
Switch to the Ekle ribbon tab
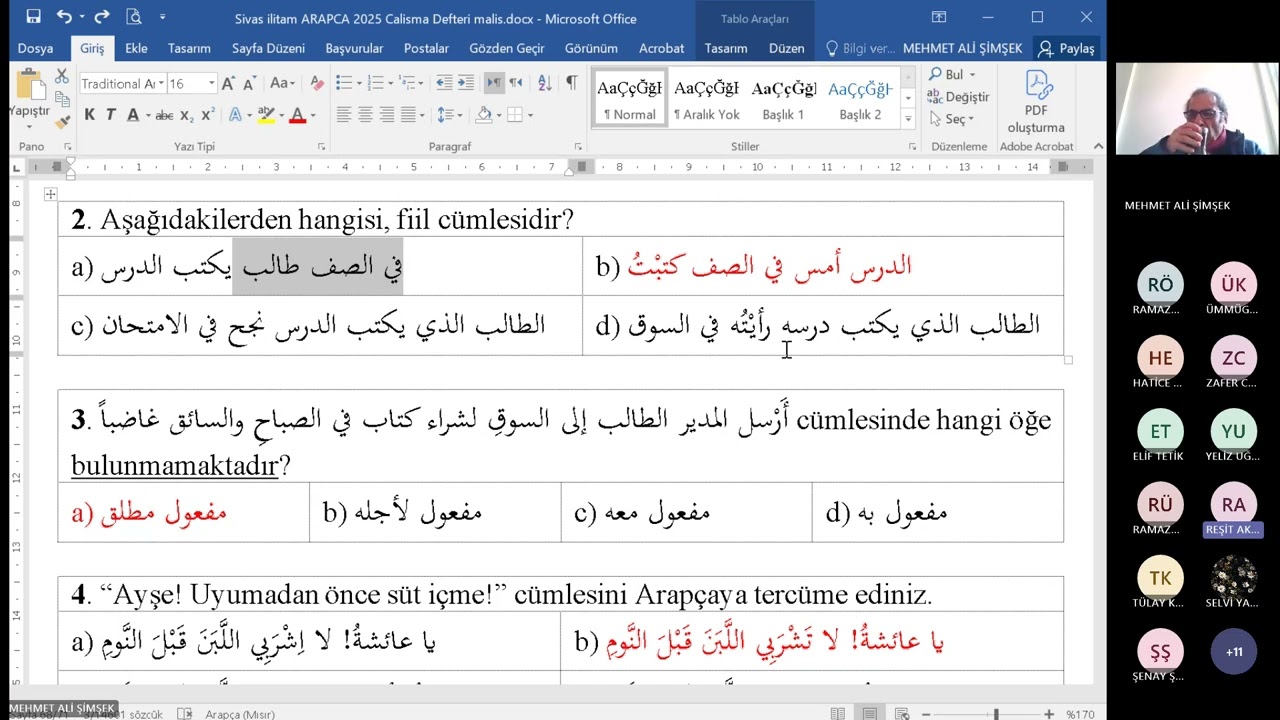point(136,48)
